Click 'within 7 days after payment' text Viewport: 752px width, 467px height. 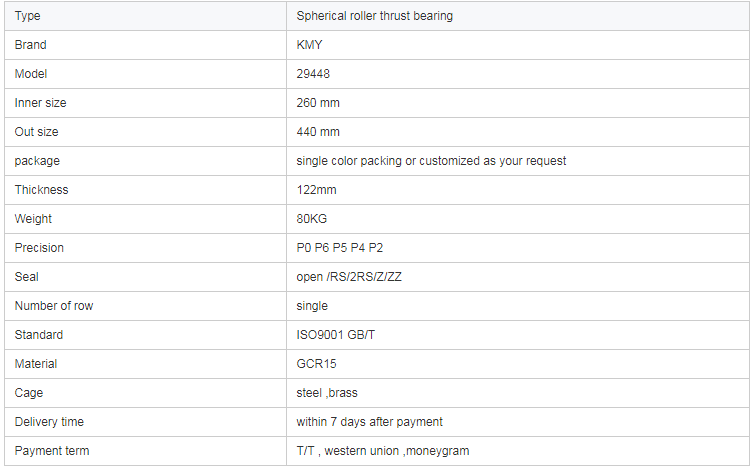(x=369, y=422)
